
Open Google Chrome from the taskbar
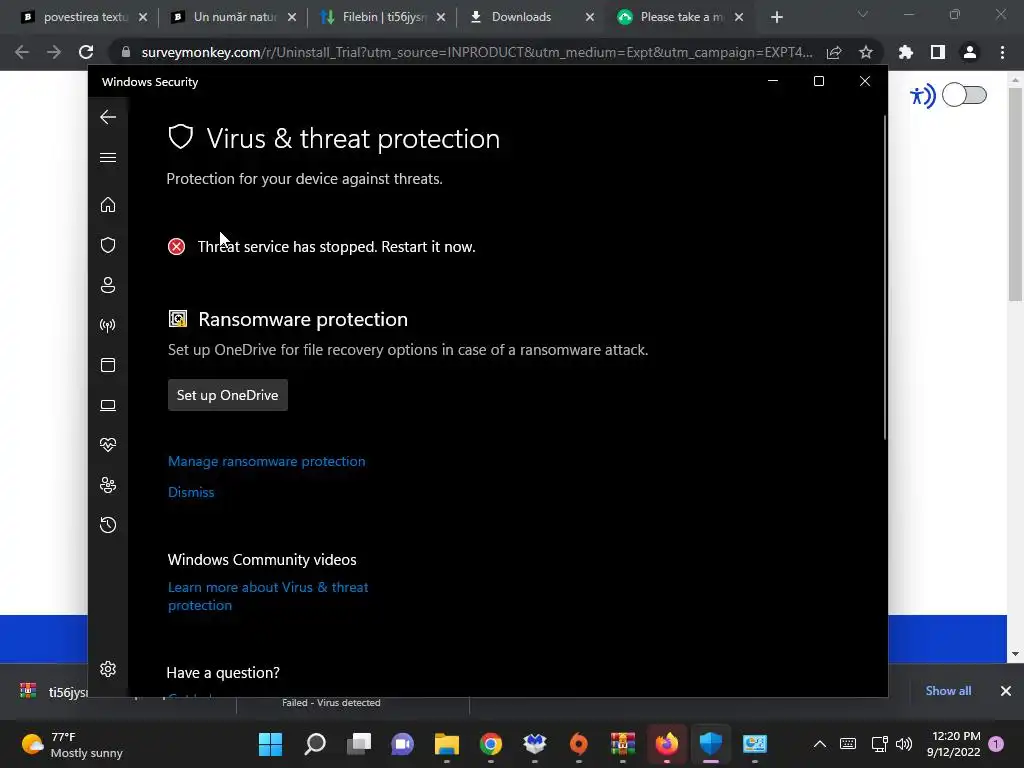pos(490,744)
